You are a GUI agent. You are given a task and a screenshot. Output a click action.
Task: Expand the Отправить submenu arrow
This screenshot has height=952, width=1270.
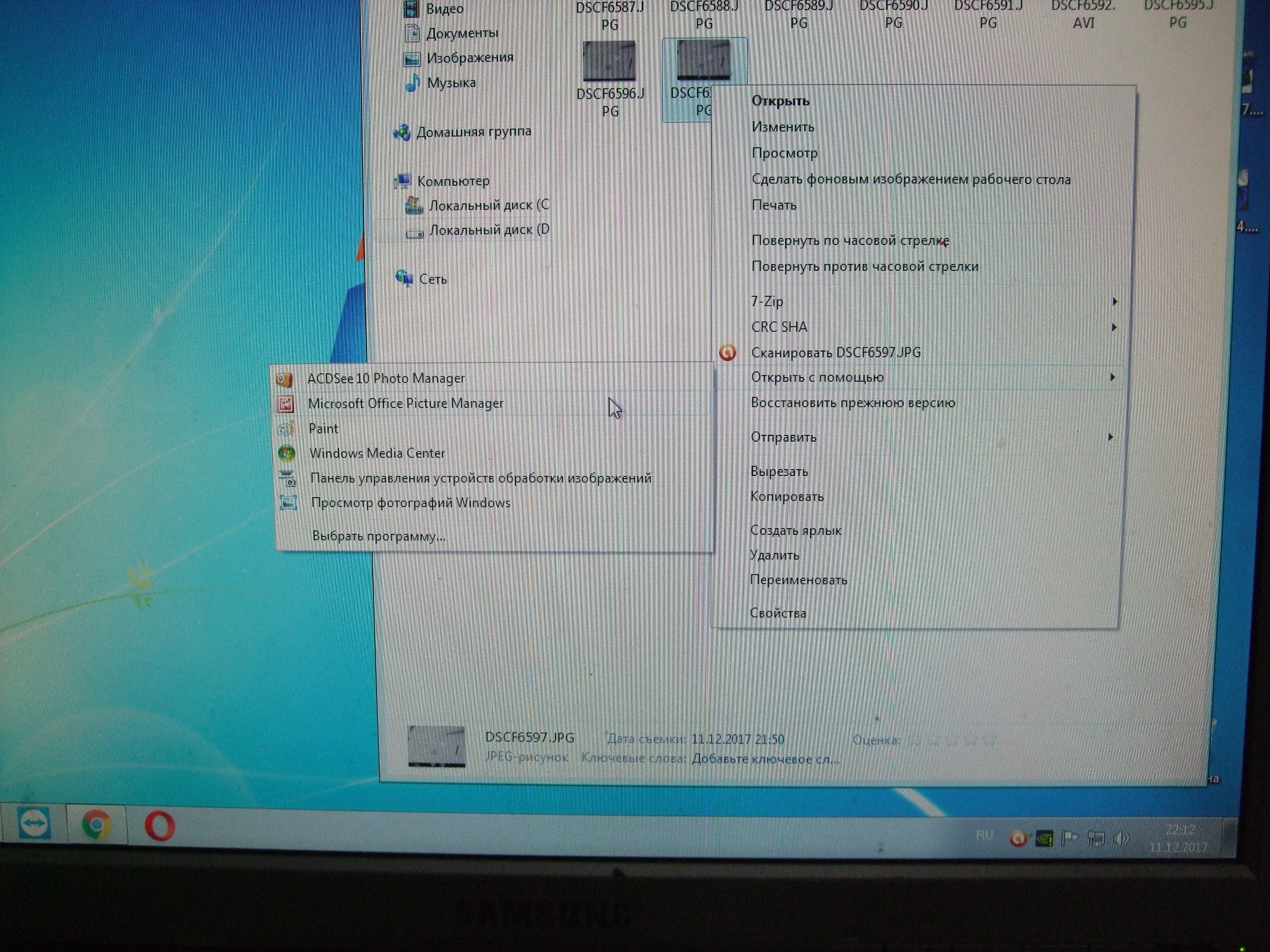[1110, 437]
